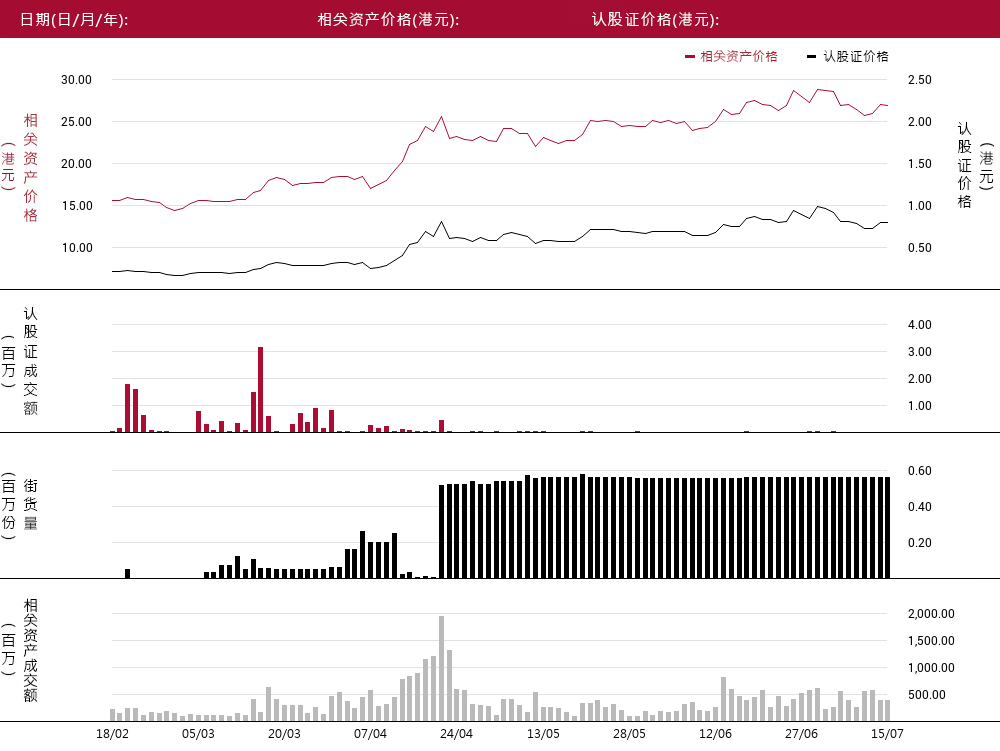Click the 25.00 left price axis value
The height and width of the screenshot is (751, 1000).
77,121
